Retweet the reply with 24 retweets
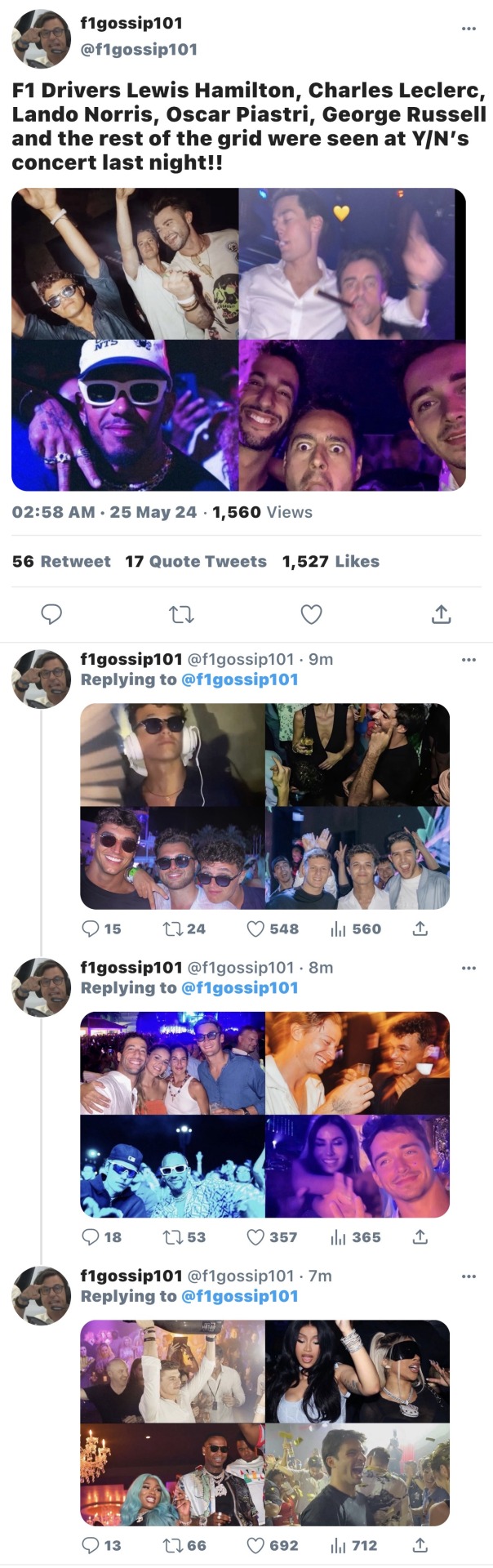The height and width of the screenshot is (1568, 493). click(x=173, y=929)
